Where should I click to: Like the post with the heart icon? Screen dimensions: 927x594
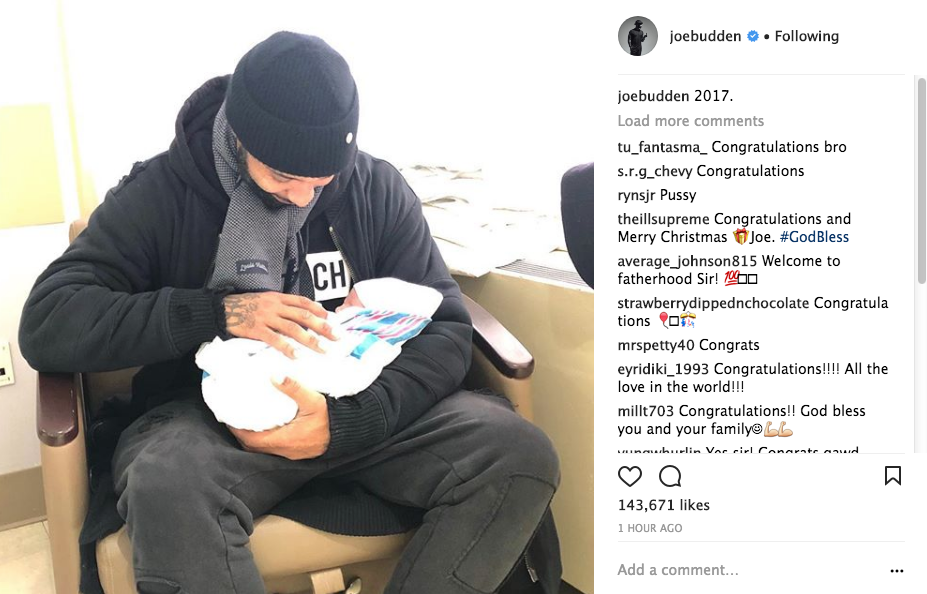[630, 476]
